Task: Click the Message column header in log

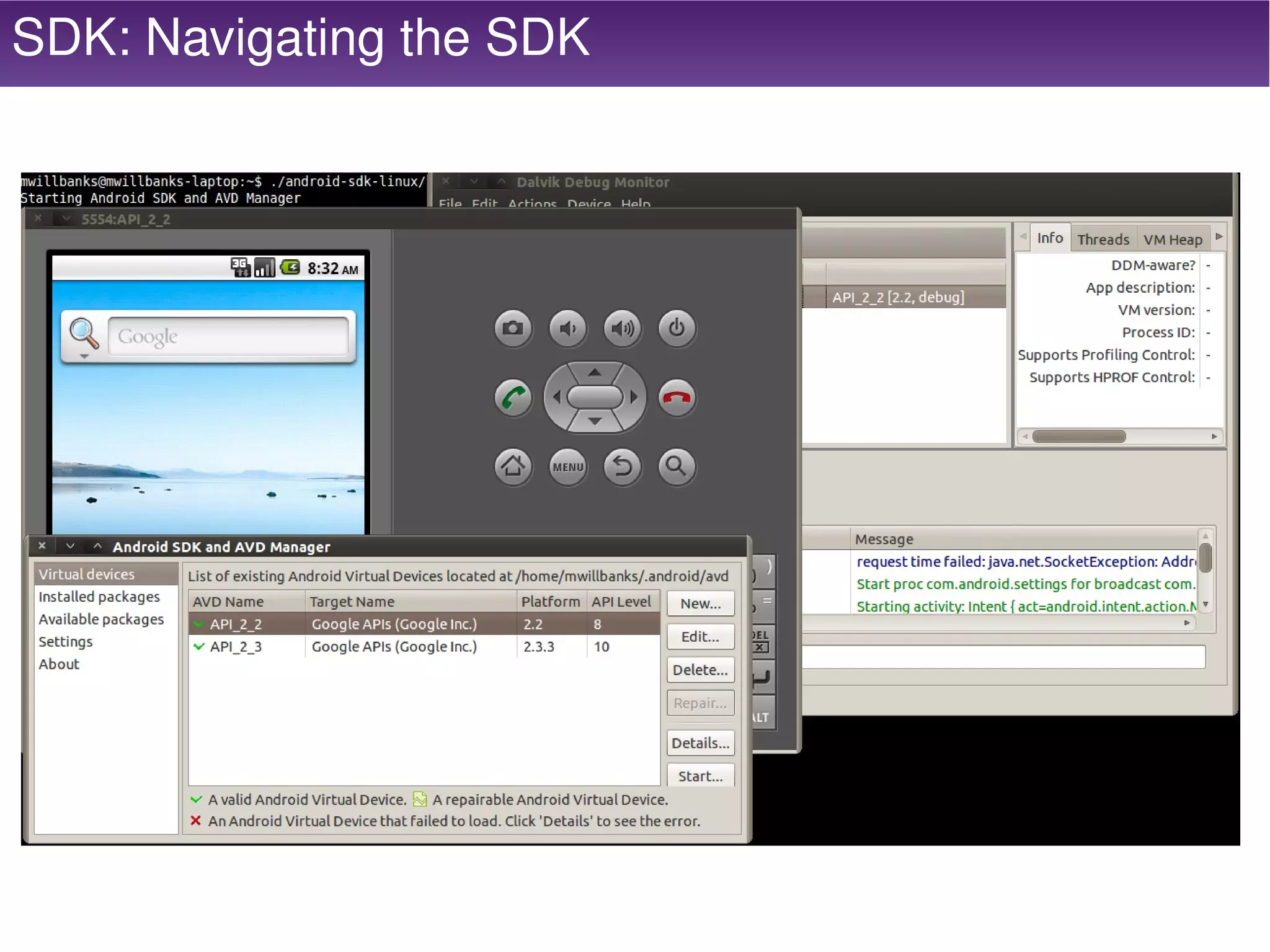Action: pos(1024,539)
